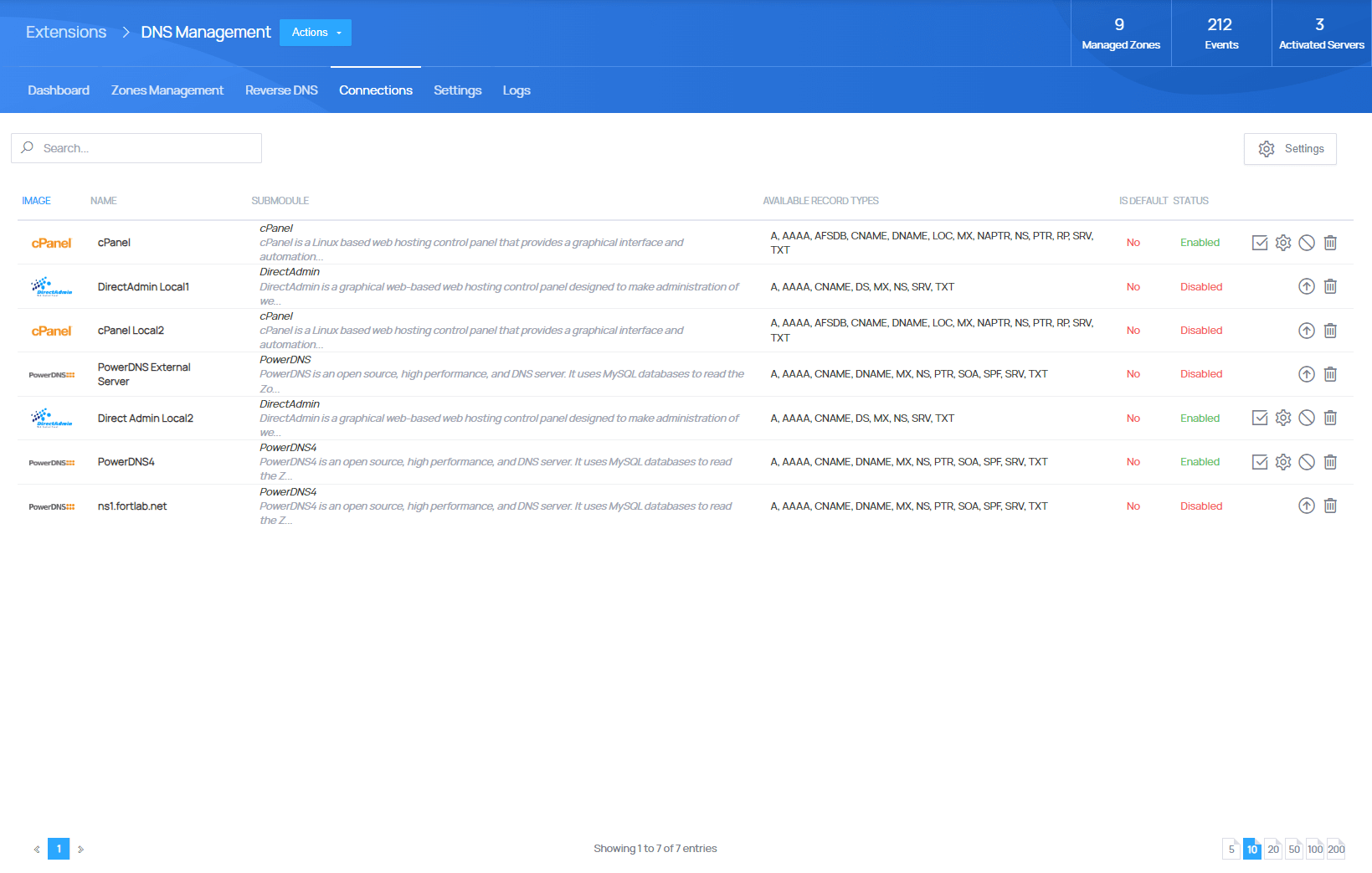Delete the cPanel Local2 connection
Screen dimensions: 1372x873
pyautogui.click(x=1330, y=331)
